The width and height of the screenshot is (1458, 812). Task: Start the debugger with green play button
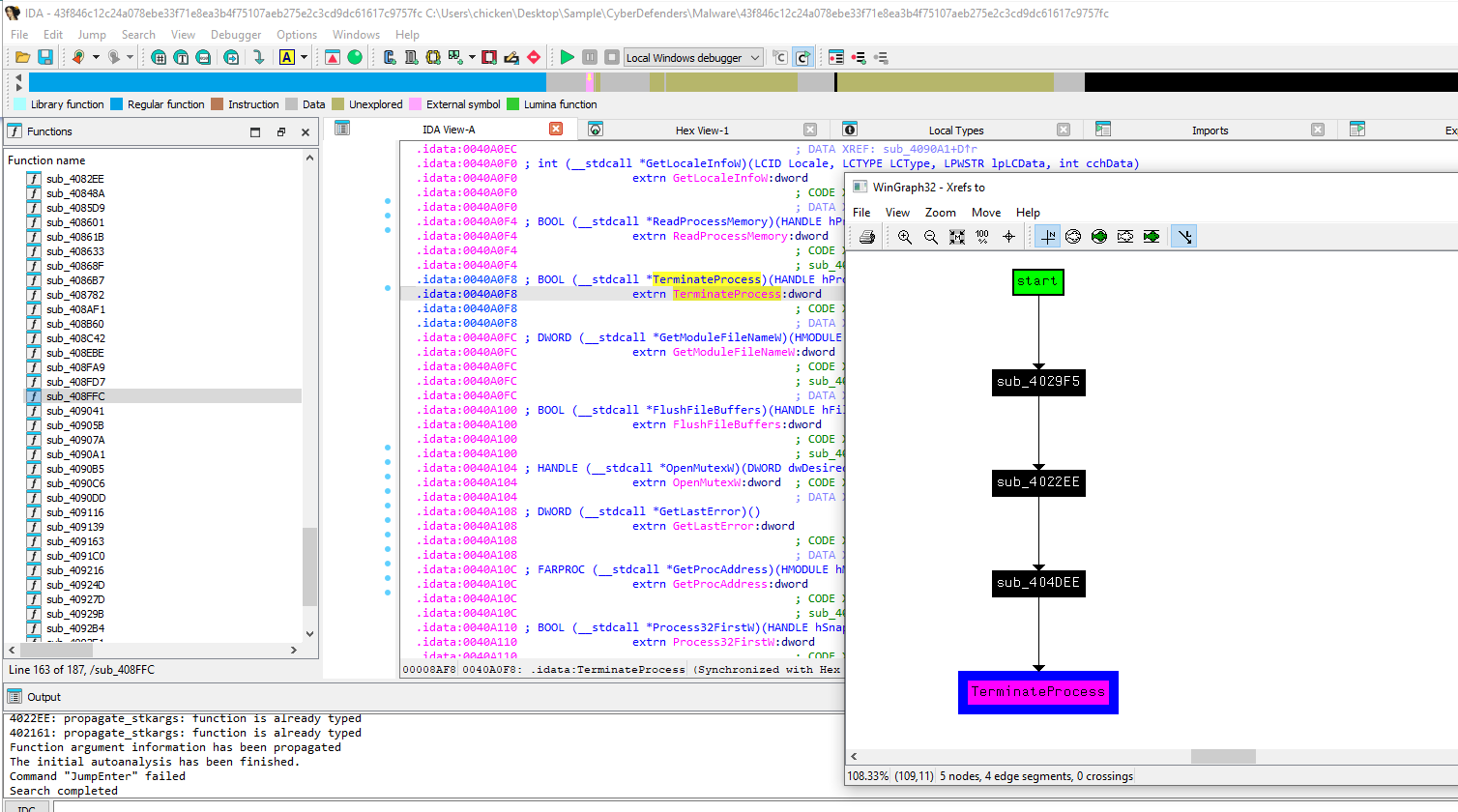coord(568,58)
